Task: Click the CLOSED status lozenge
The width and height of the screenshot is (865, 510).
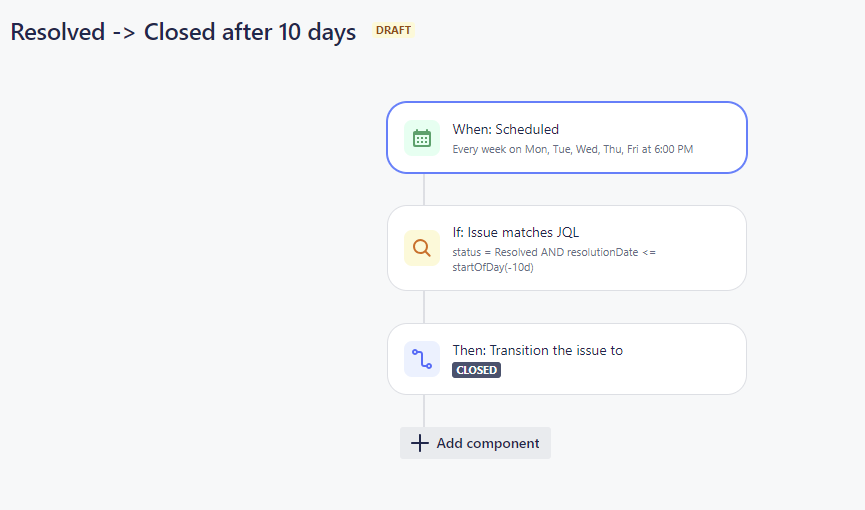Action: tap(477, 370)
